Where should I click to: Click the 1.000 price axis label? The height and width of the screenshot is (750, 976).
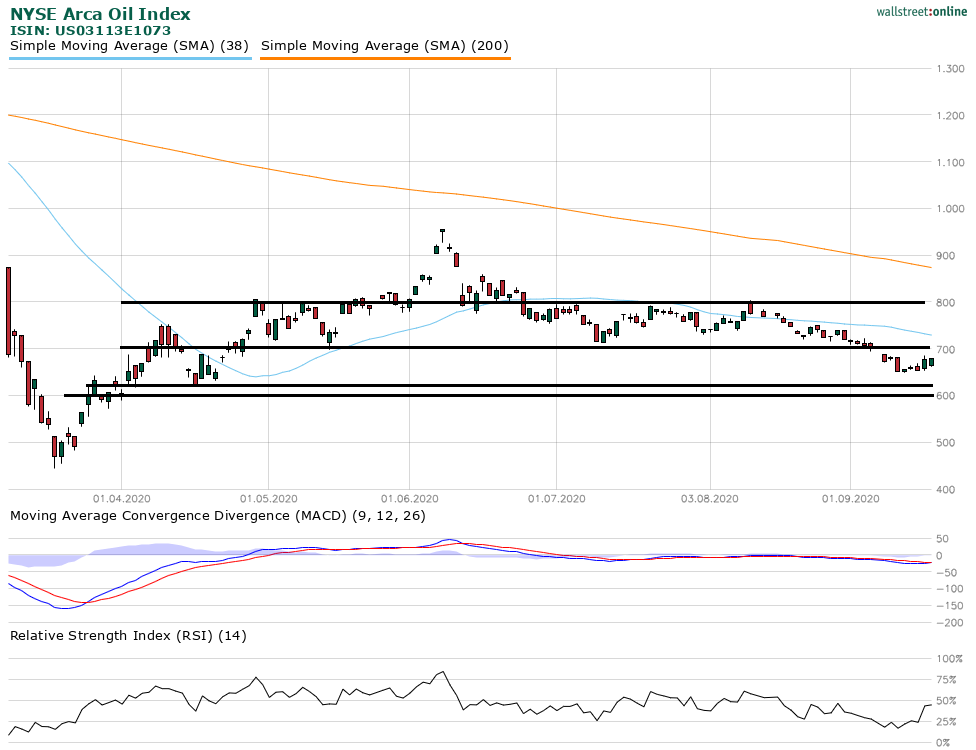949,209
